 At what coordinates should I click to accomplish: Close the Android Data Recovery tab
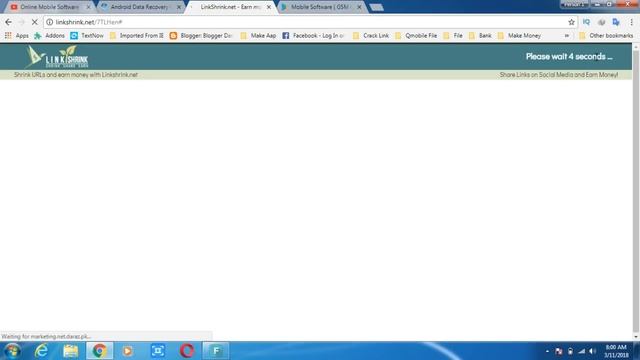179,7
